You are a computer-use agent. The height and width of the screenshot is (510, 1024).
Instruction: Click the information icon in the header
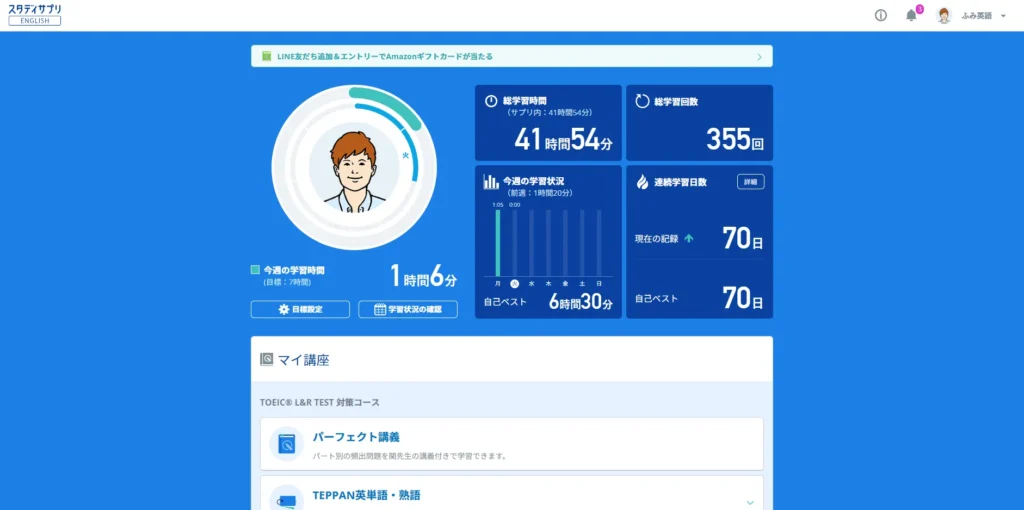[881, 15]
